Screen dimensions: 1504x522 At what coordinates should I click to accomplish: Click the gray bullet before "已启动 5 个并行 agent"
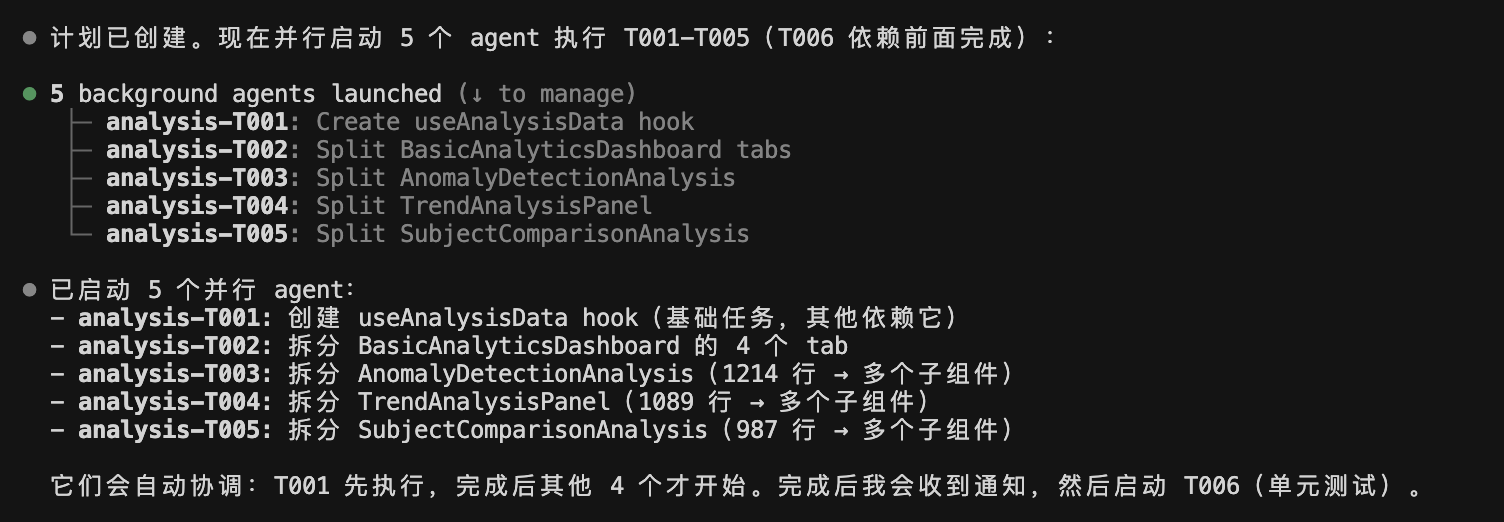(x=30, y=290)
